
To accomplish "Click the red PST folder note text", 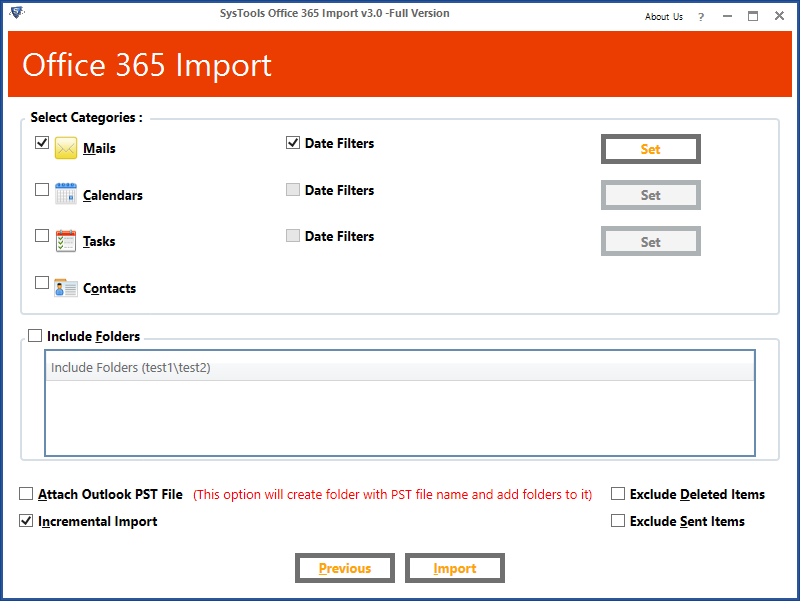I will [x=392, y=494].
